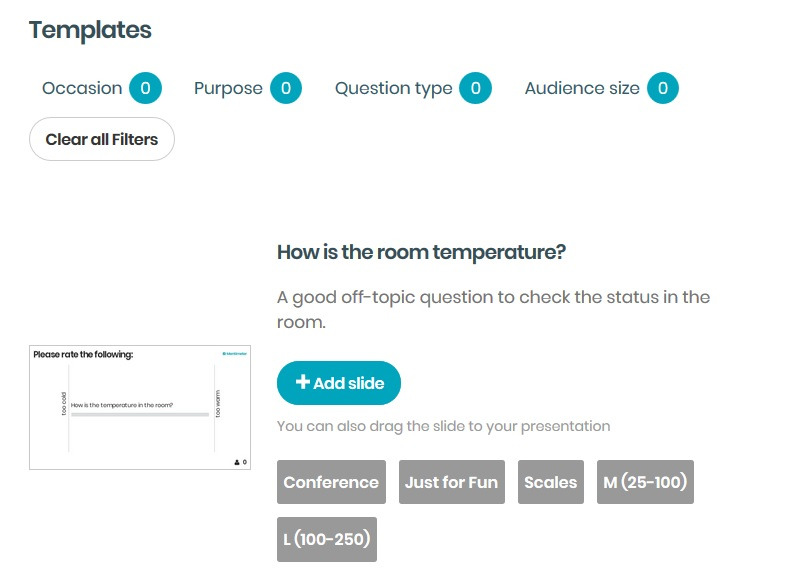
Task: Toggle the Just for Fun tag
Action: click(x=451, y=482)
